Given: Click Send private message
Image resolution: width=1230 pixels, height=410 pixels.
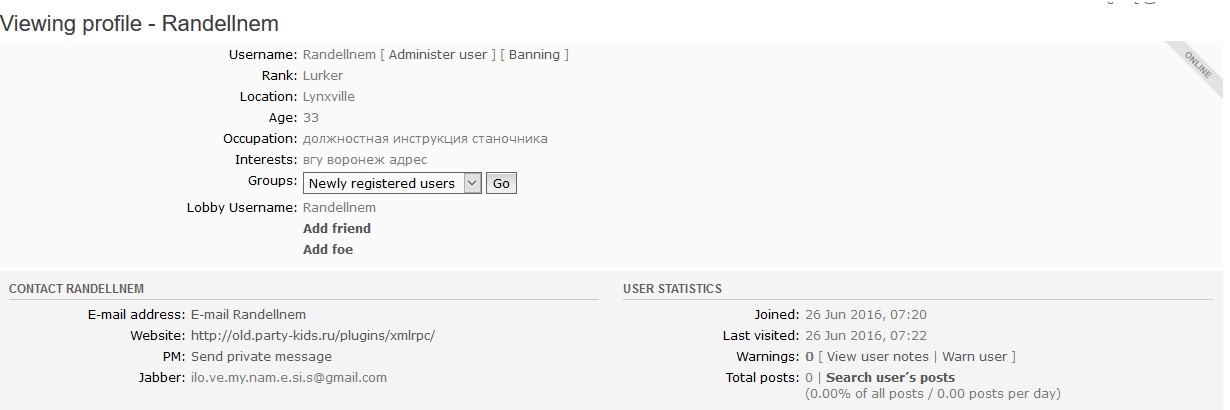Looking at the screenshot, I should [261, 357].
